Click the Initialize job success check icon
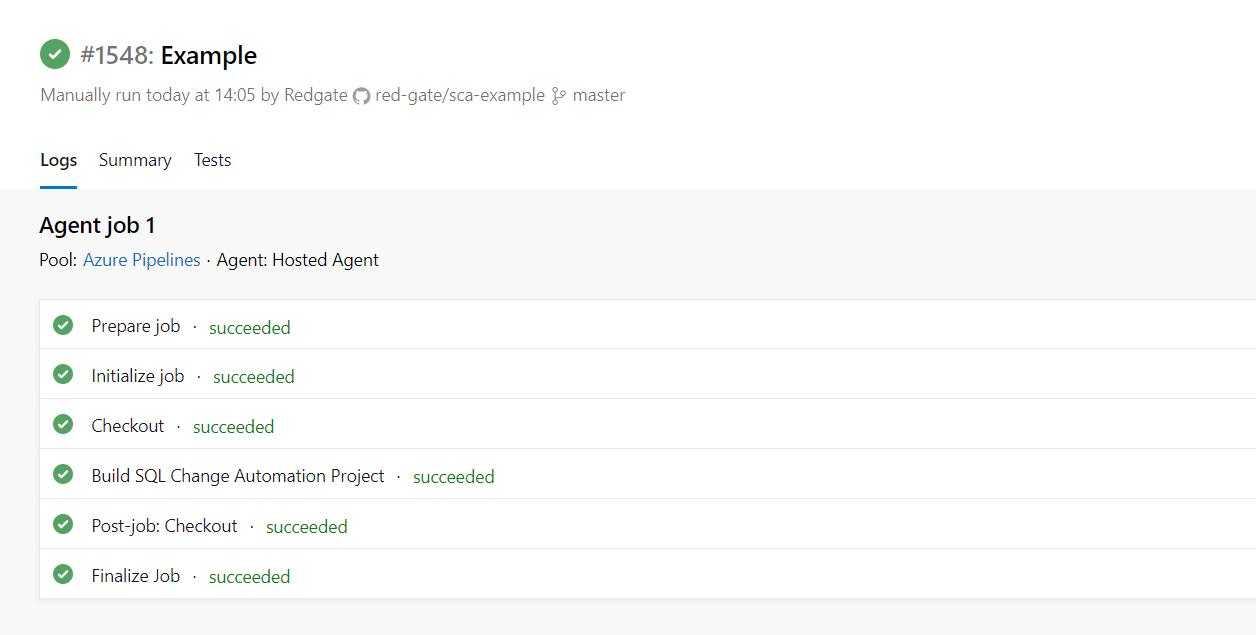 [x=63, y=375]
